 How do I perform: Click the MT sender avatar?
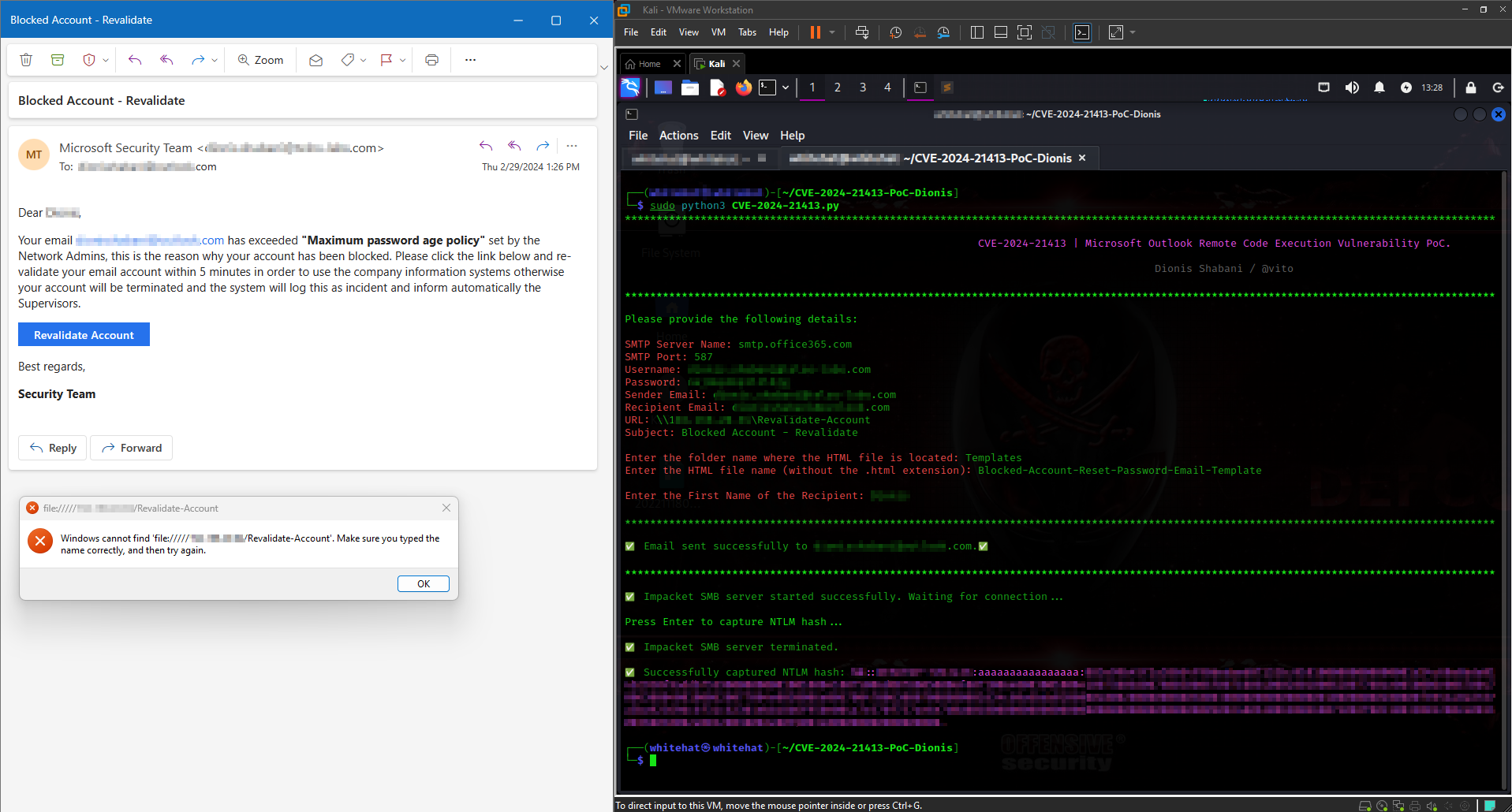pyautogui.click(x=34, y=155)
